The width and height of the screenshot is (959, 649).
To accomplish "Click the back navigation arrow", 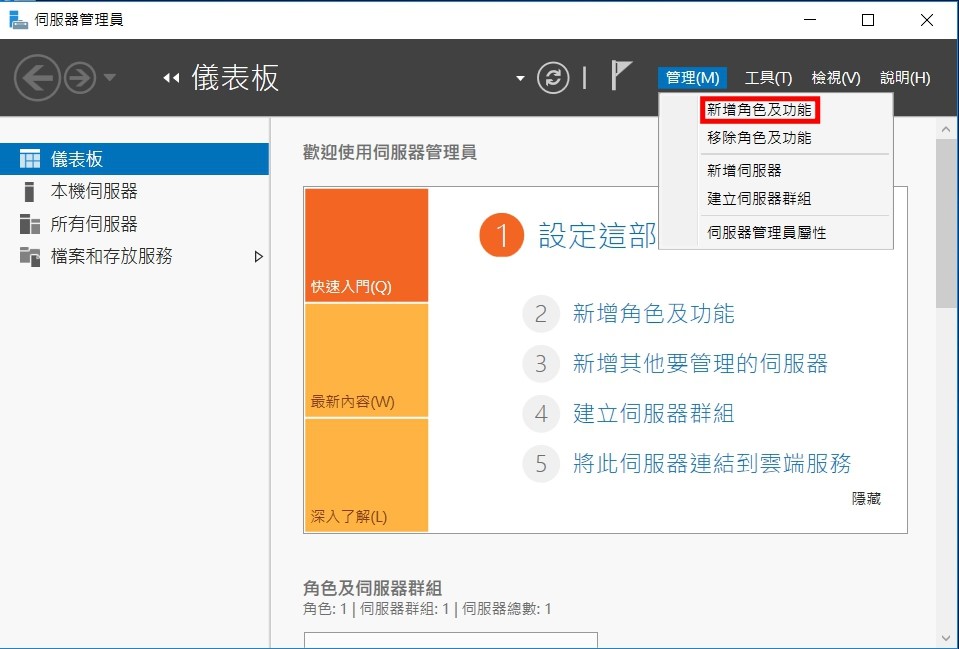I will (37, 78).
